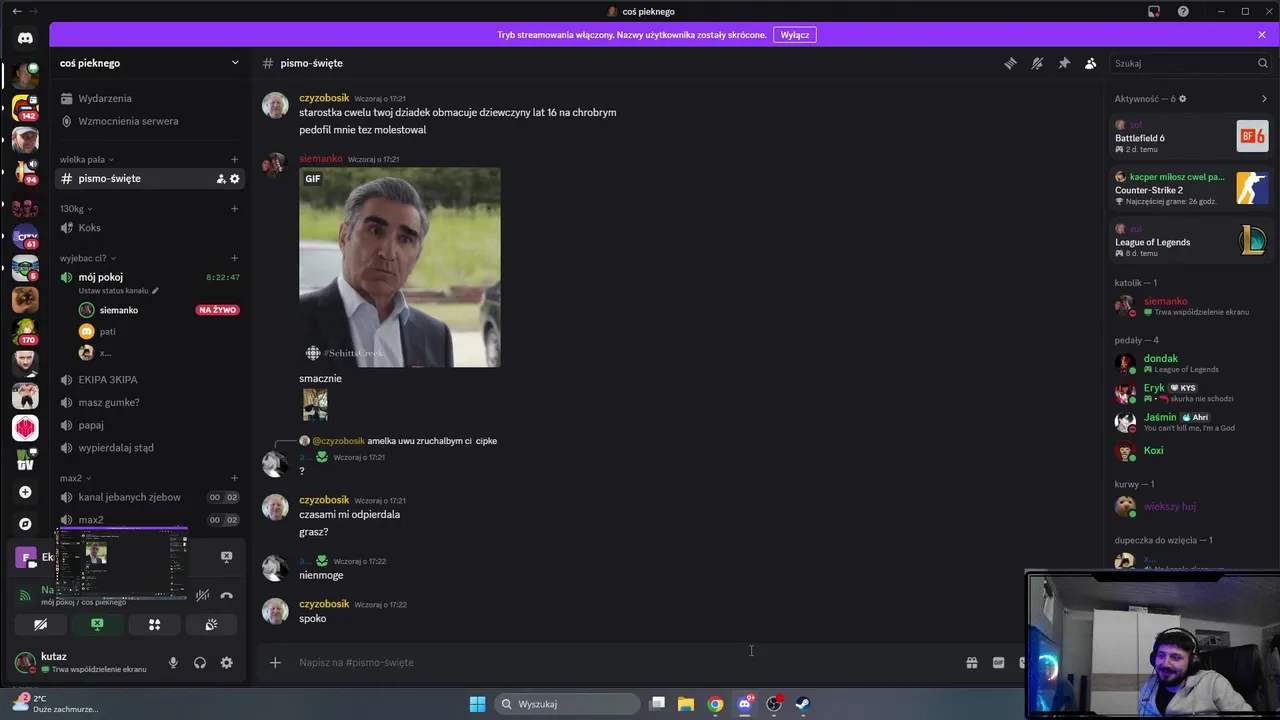Open the Koks channel
The height and width of the screenshot is (720, 1280).
150,228
